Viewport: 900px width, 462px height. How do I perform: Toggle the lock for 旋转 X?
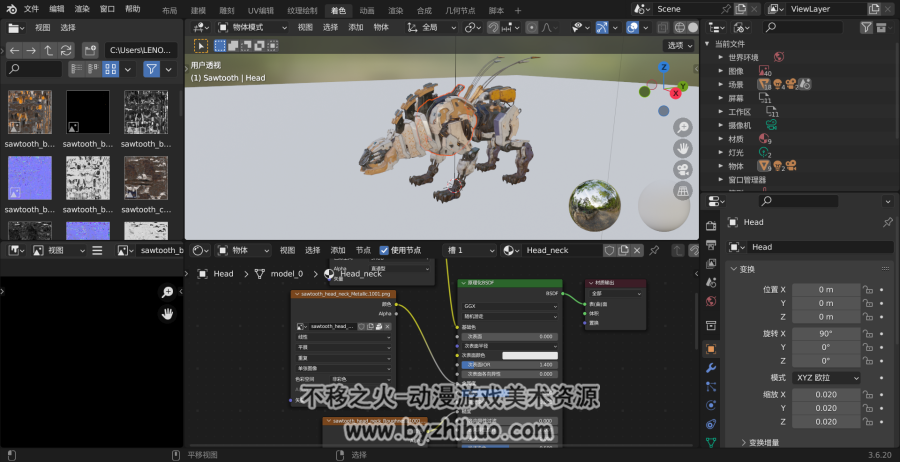click(868, 333)
